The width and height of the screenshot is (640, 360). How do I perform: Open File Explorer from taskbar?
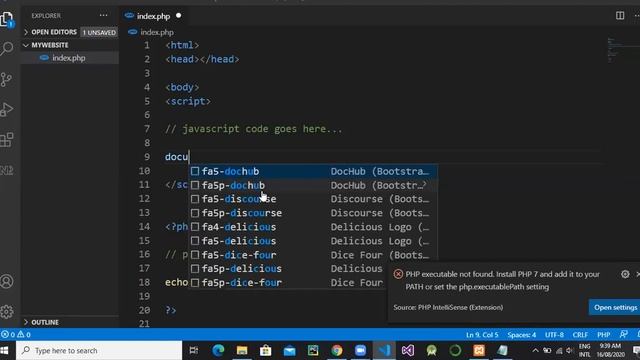point(242,350)
